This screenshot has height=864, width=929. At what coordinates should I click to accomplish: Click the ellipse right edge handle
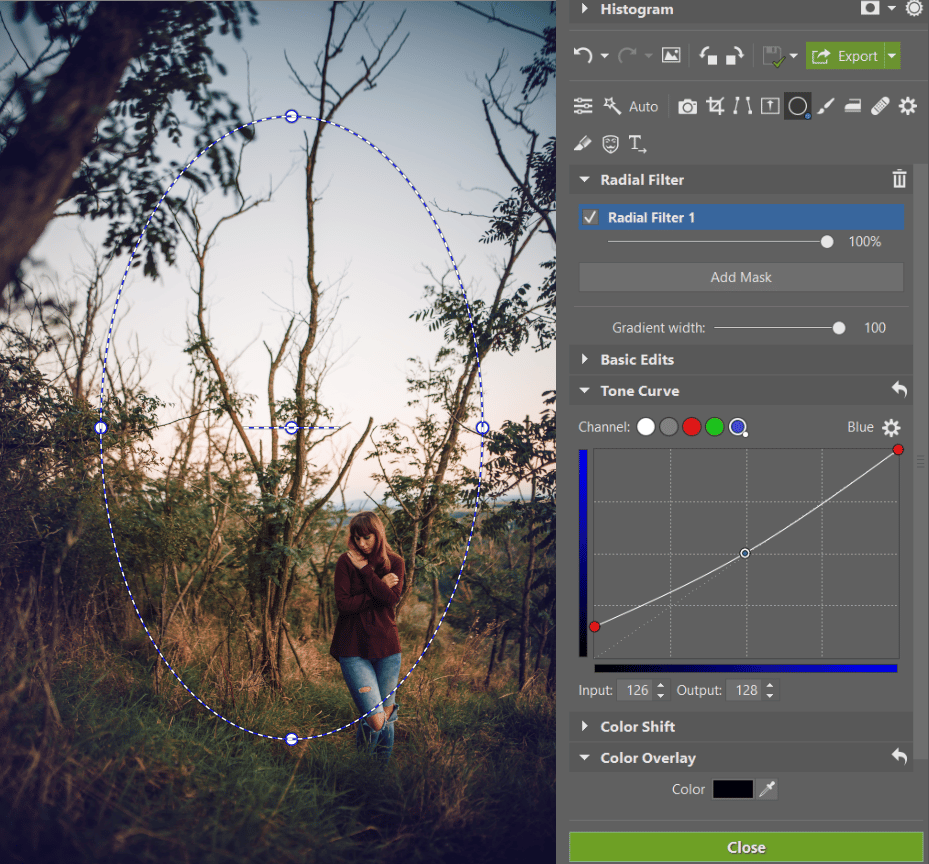482,427
